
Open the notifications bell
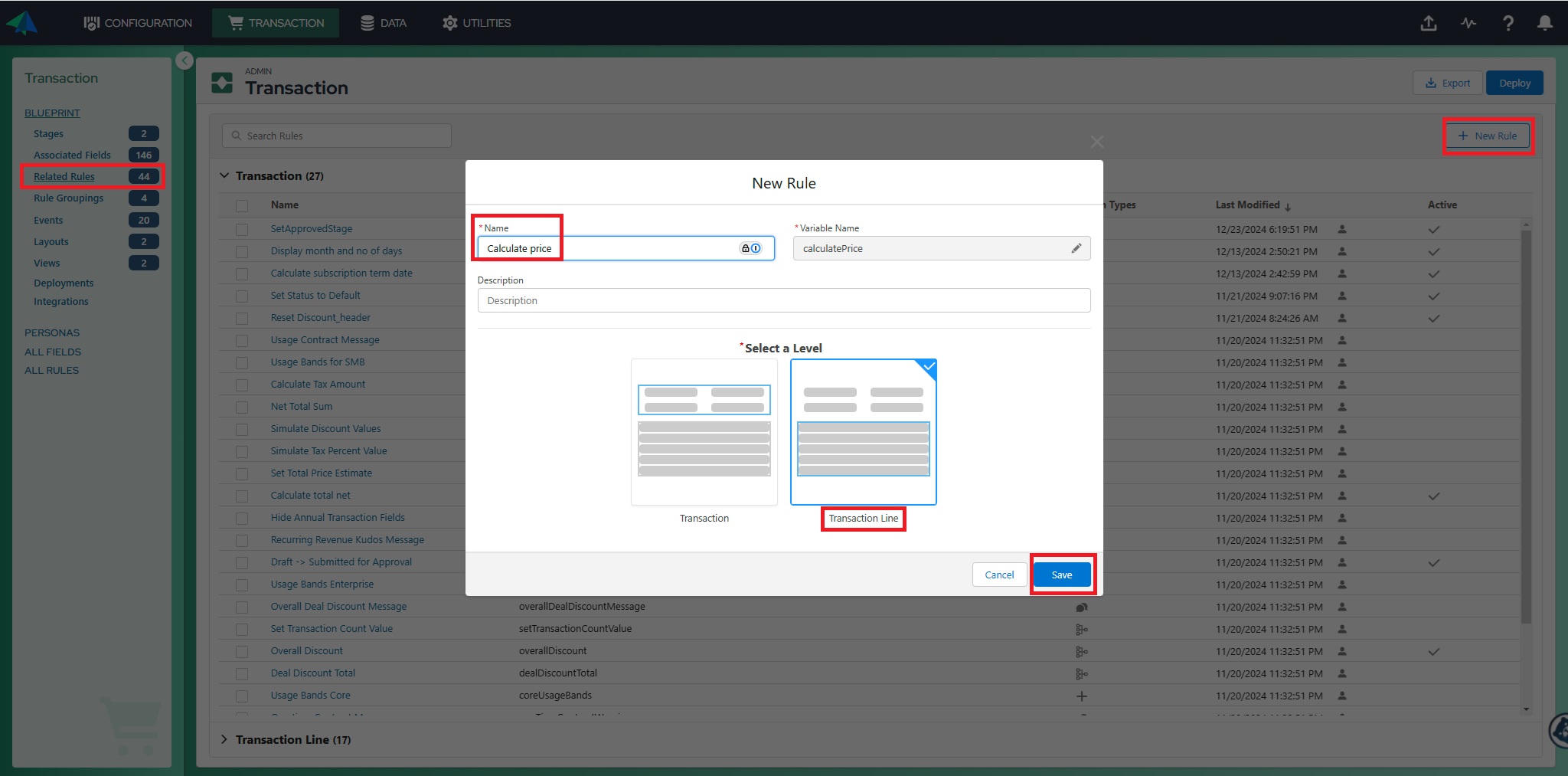[1545, 23]
